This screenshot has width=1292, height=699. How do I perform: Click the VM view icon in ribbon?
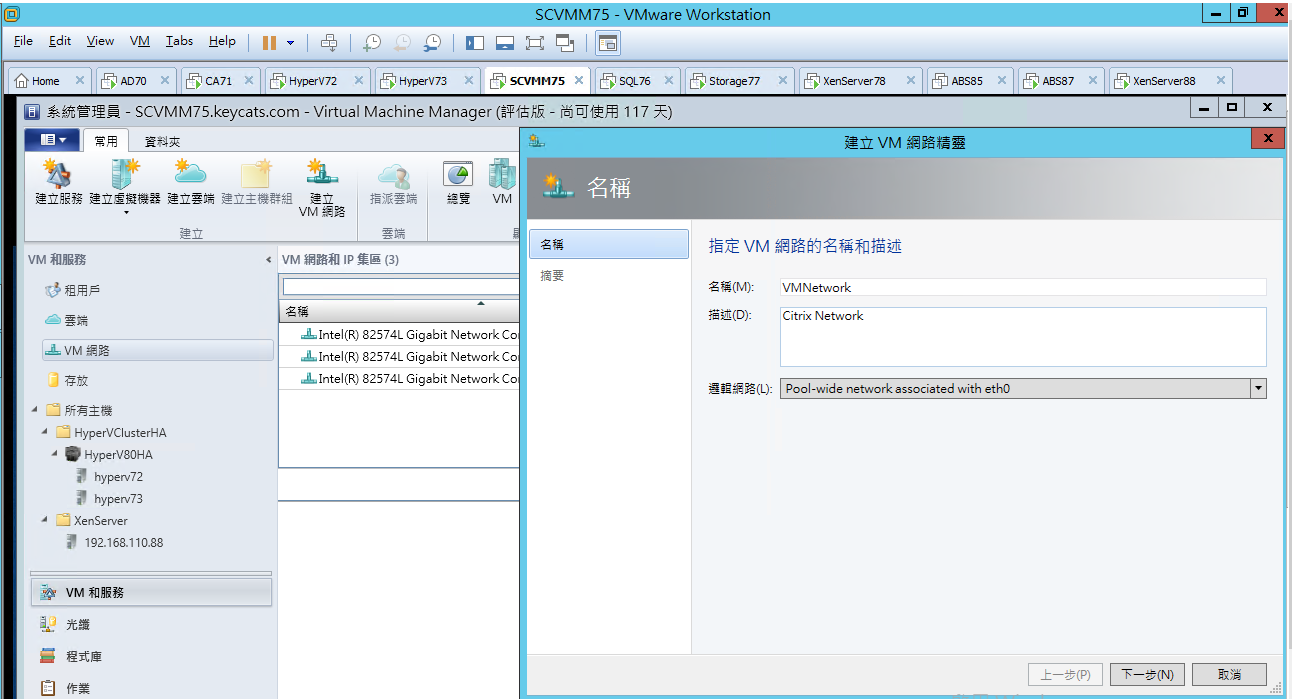click(502, 182)
